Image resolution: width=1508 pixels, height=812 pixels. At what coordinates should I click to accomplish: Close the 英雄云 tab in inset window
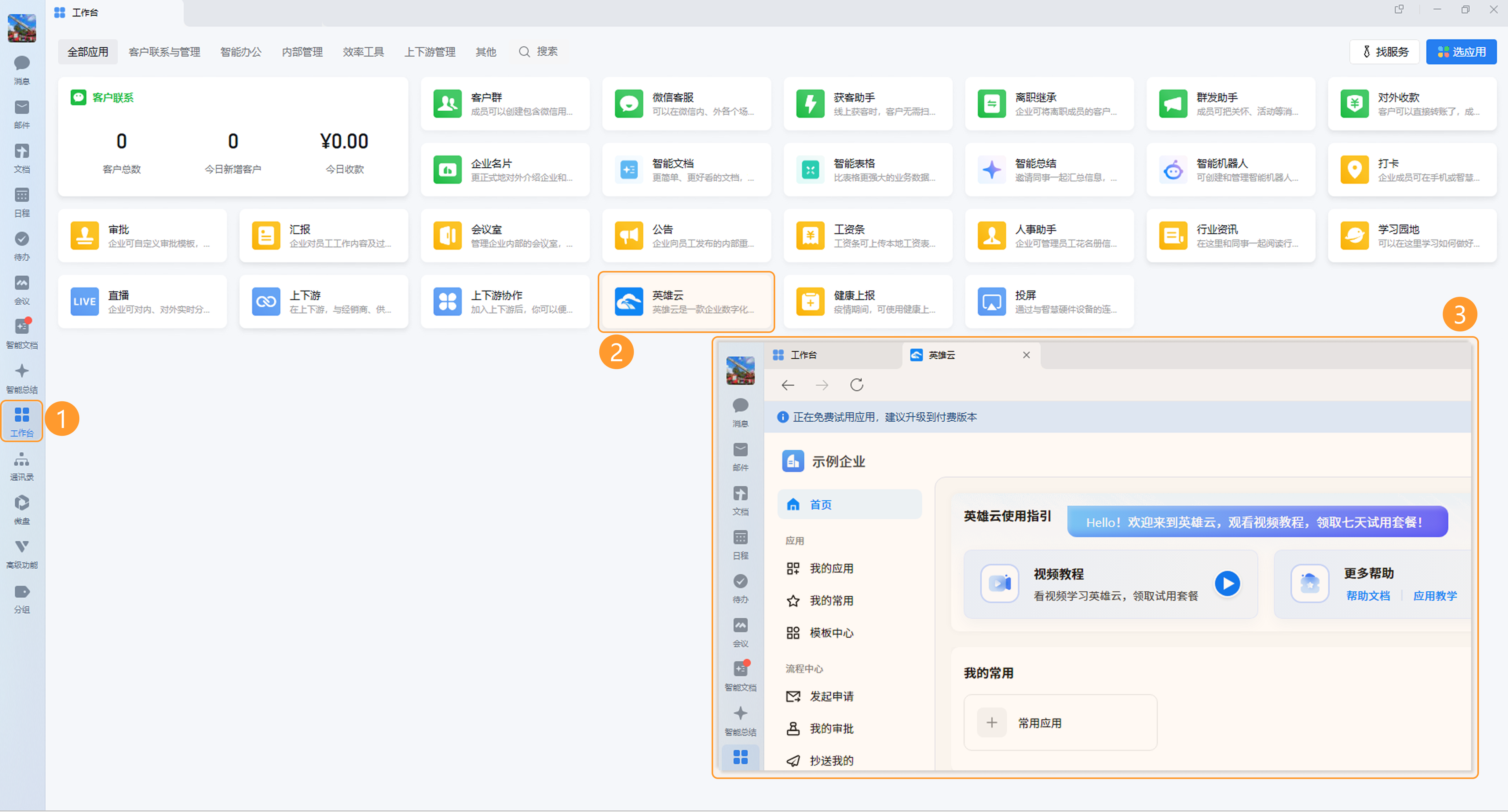[1026, 355]
